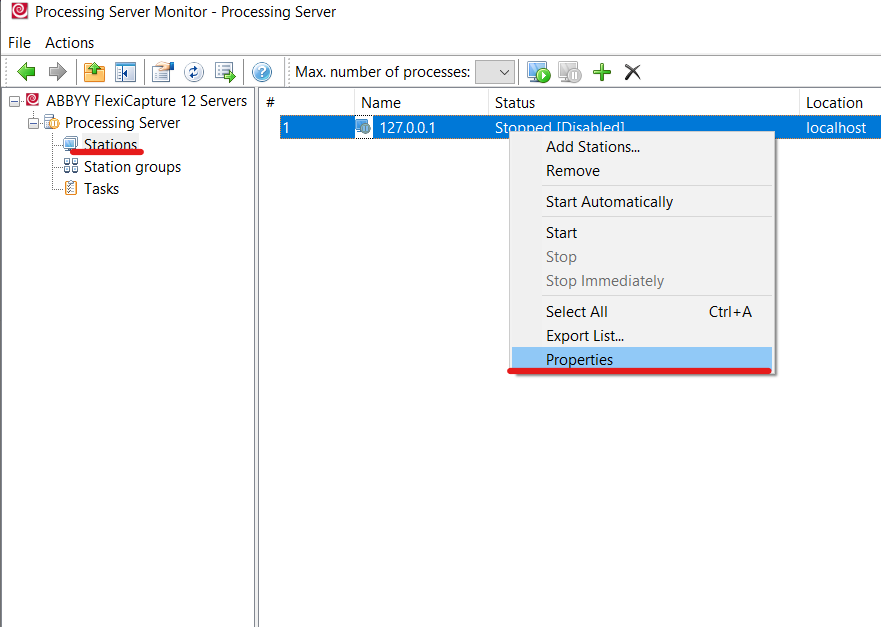Click the Refresh toolbar icon

194,72
